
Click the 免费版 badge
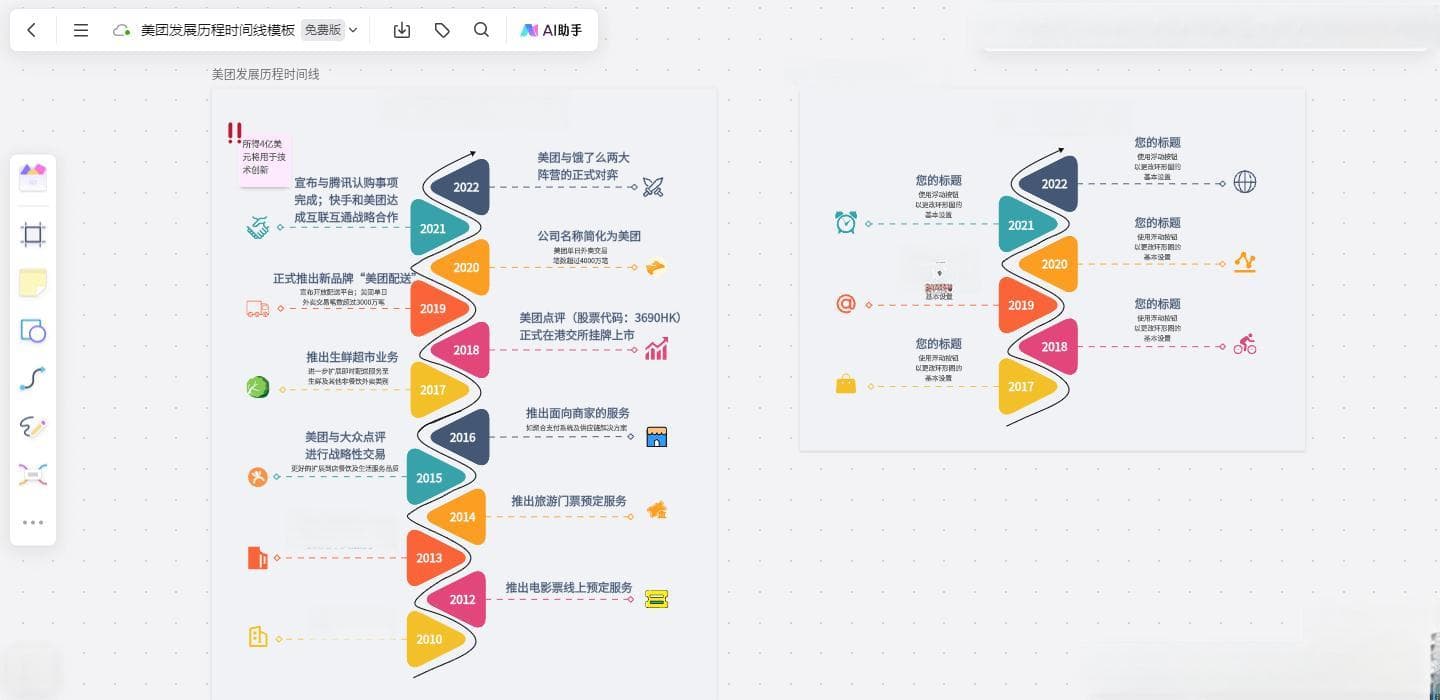click(323, 30)
